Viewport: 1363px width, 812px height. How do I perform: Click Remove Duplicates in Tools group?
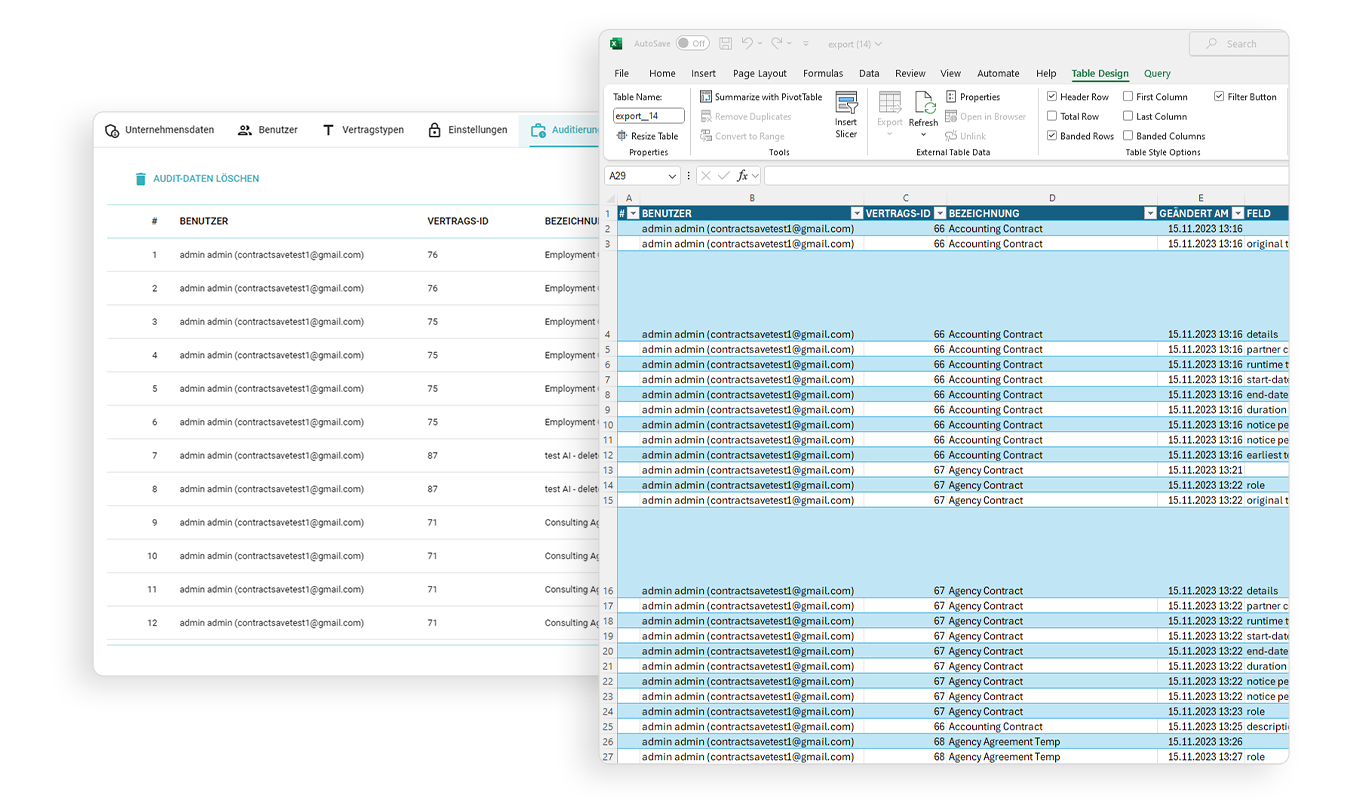coord(746,117)
